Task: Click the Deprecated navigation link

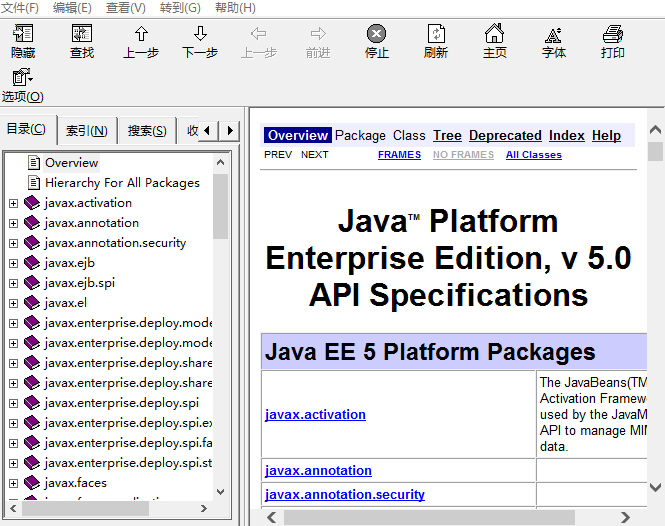Action: pyautogui.click(x=505, y=135)
